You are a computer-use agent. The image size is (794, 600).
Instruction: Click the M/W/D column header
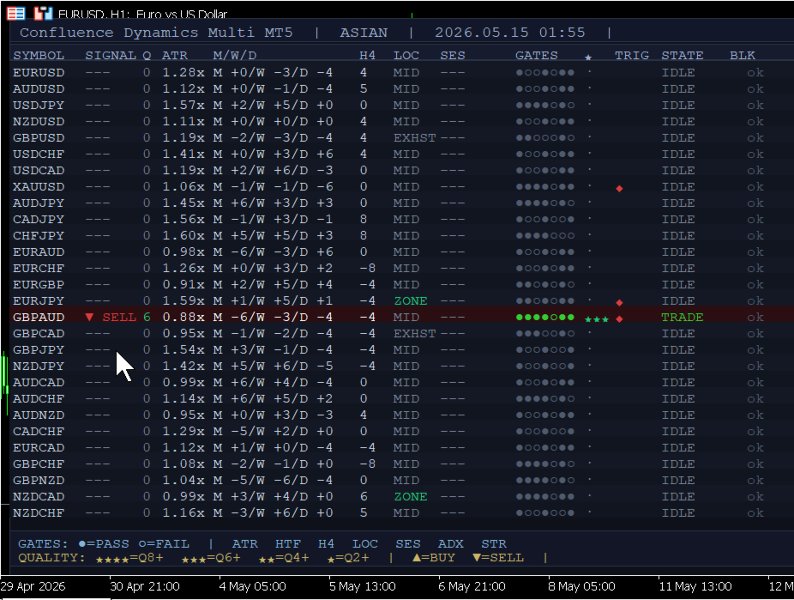click(235, 55)
